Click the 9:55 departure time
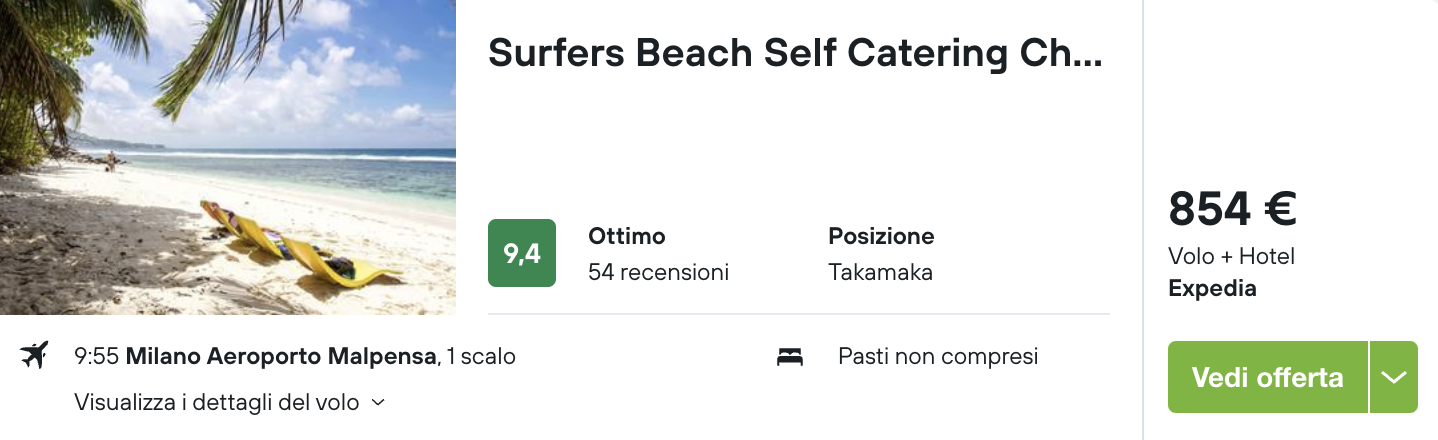This screenshot has height=440, width=1438. [x=97, y=356]
